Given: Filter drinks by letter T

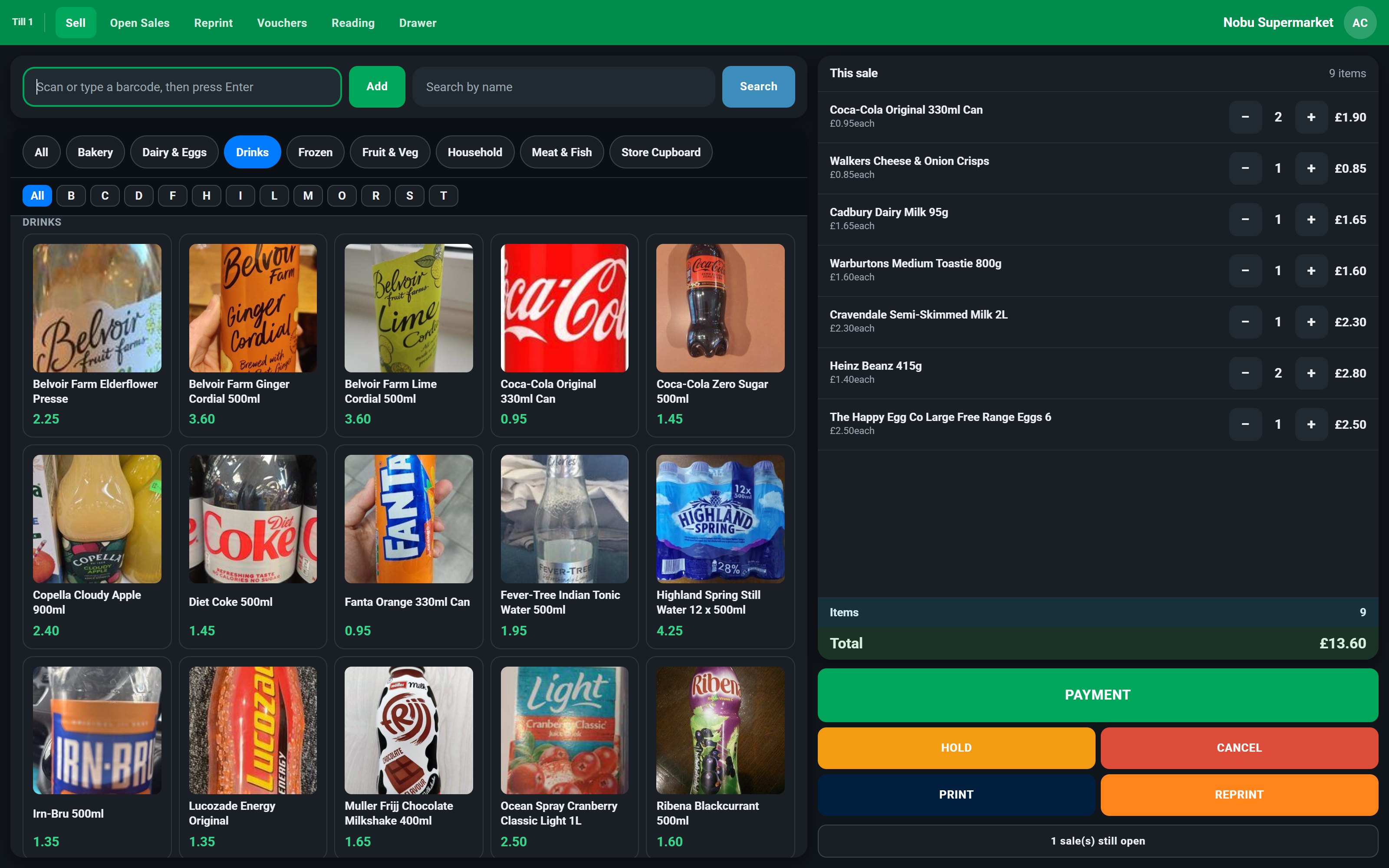Looking at the screenshot, I should click(x=443, y=196).
